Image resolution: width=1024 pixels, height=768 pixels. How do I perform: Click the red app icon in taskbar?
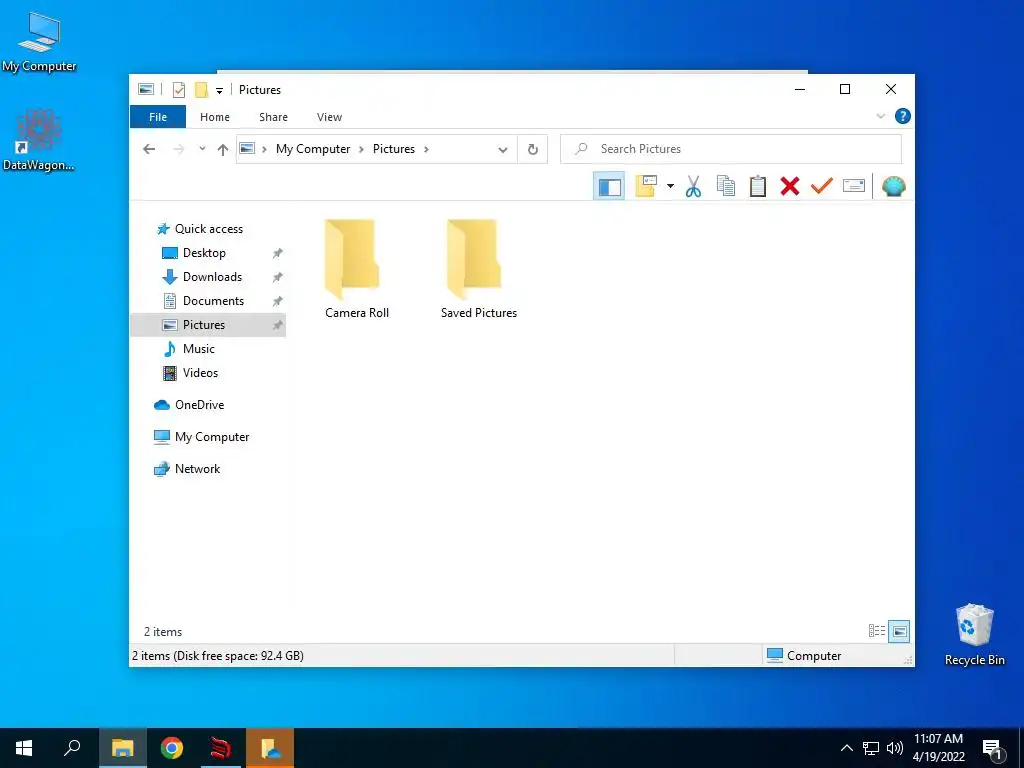click(220, 748)
